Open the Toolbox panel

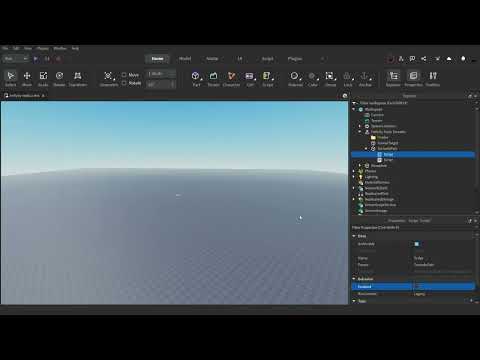coord(433,79)
